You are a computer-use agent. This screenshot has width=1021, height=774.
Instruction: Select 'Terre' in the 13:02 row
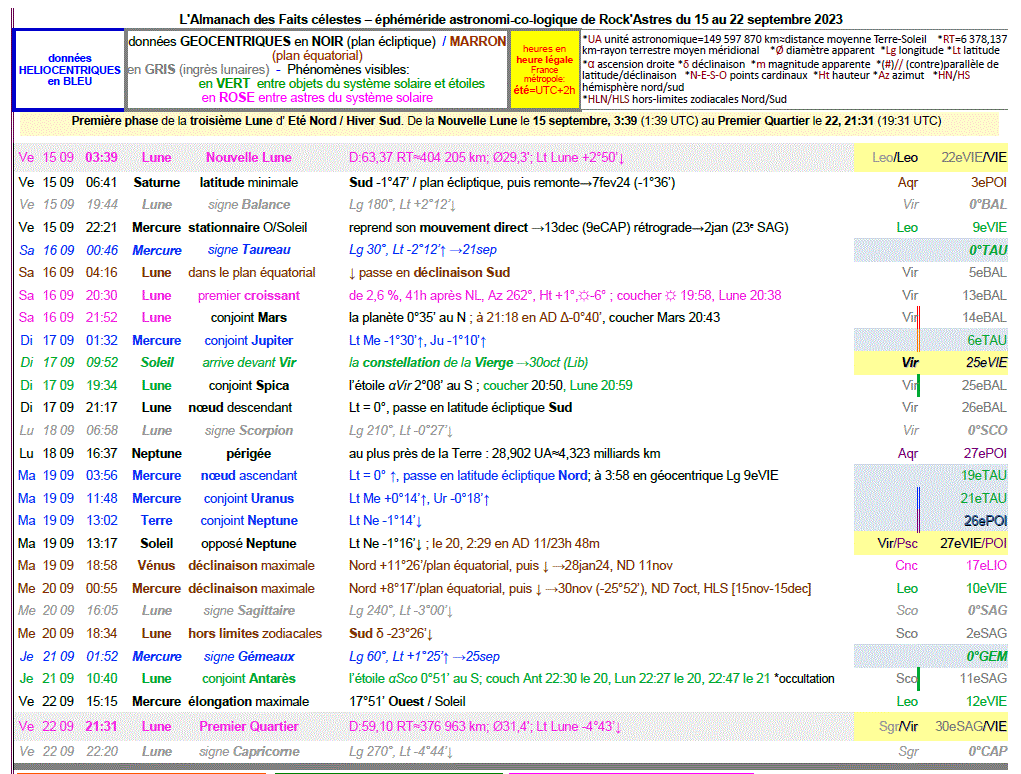pyautogui.click(x=156, y=521)
